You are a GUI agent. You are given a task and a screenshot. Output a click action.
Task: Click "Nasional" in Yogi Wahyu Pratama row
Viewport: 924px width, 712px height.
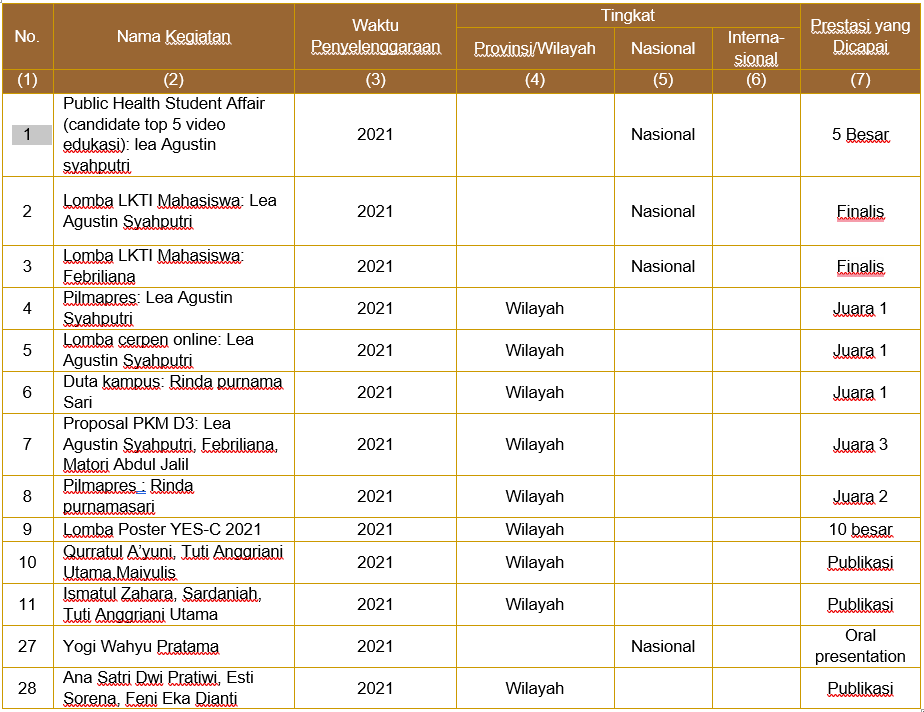(662, 646)
